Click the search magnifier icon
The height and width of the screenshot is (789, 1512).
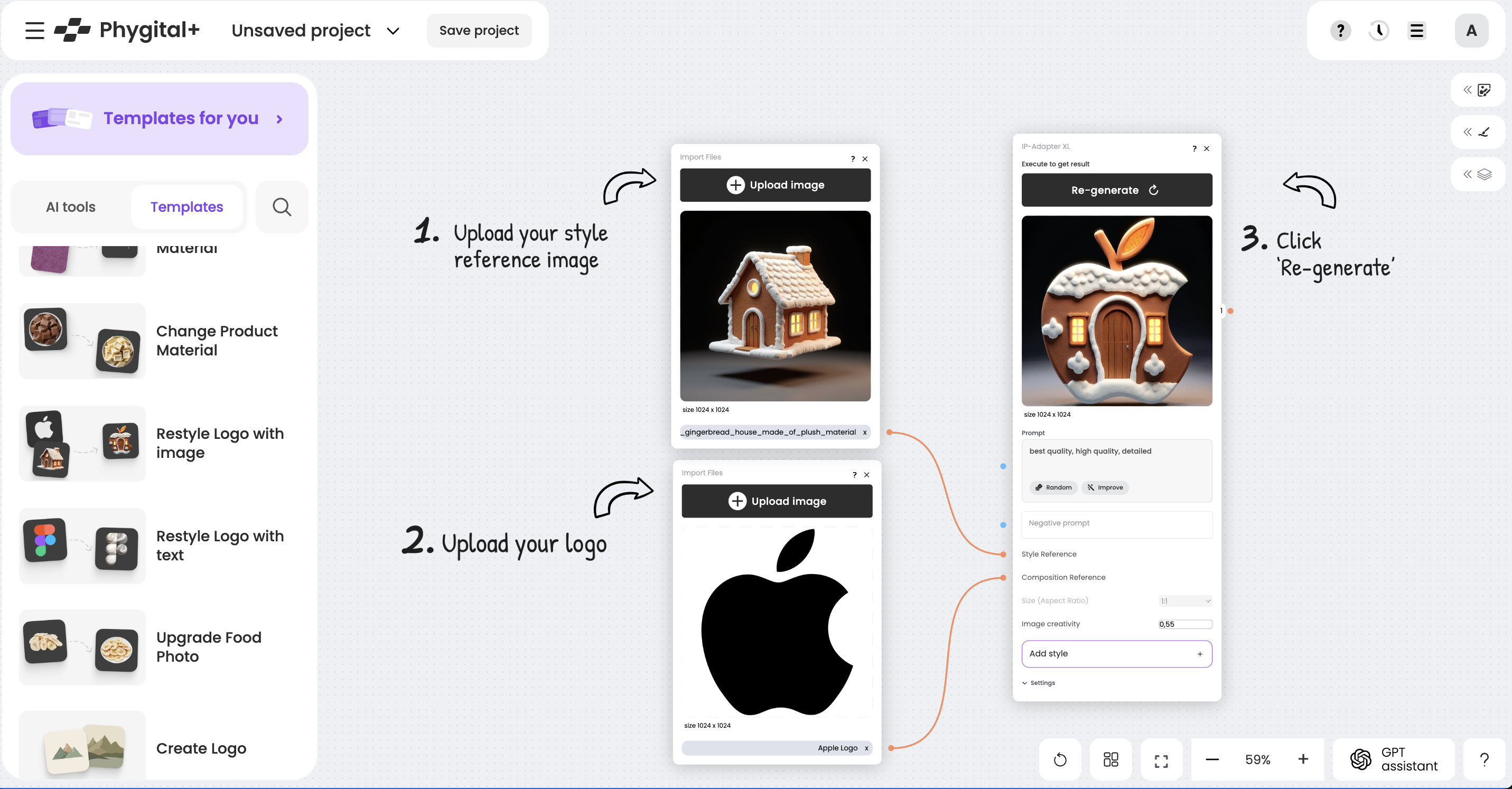(282, 207)
